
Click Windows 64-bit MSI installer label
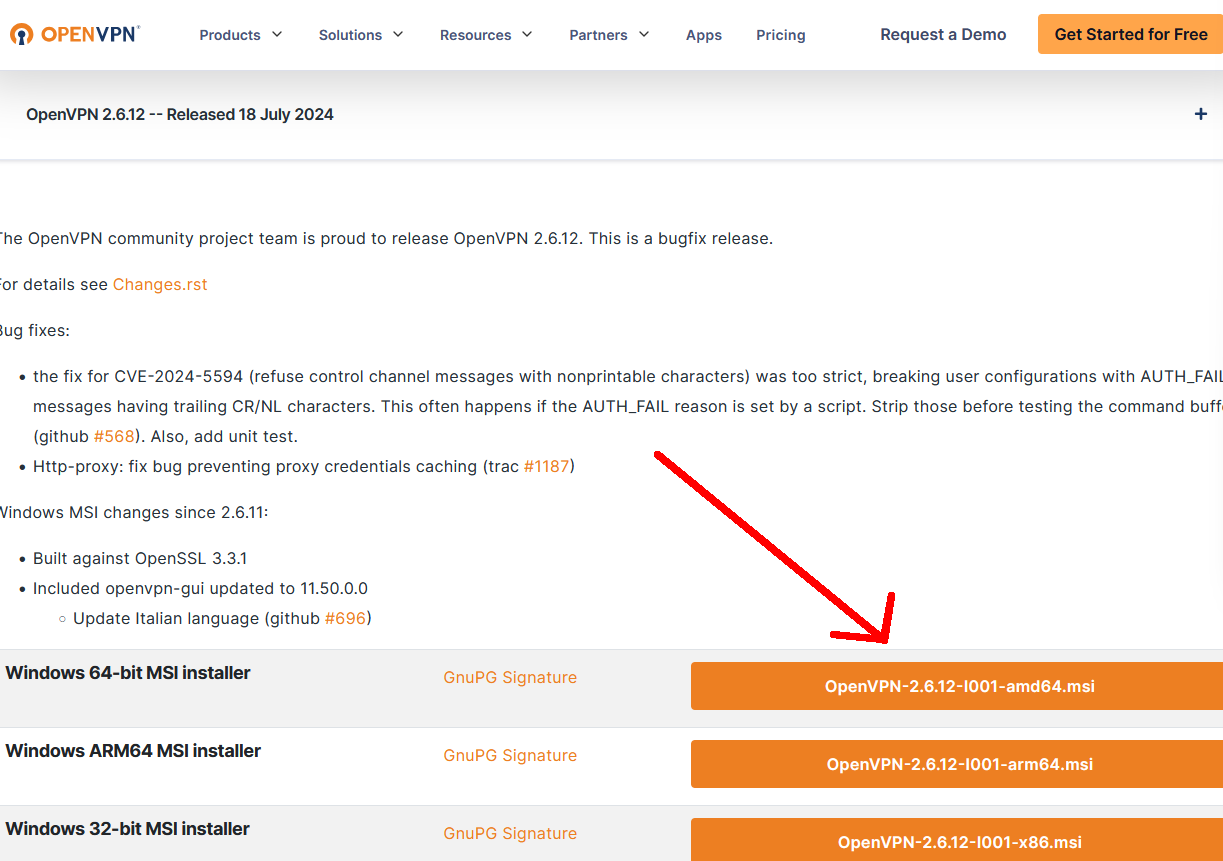[128, 673]
